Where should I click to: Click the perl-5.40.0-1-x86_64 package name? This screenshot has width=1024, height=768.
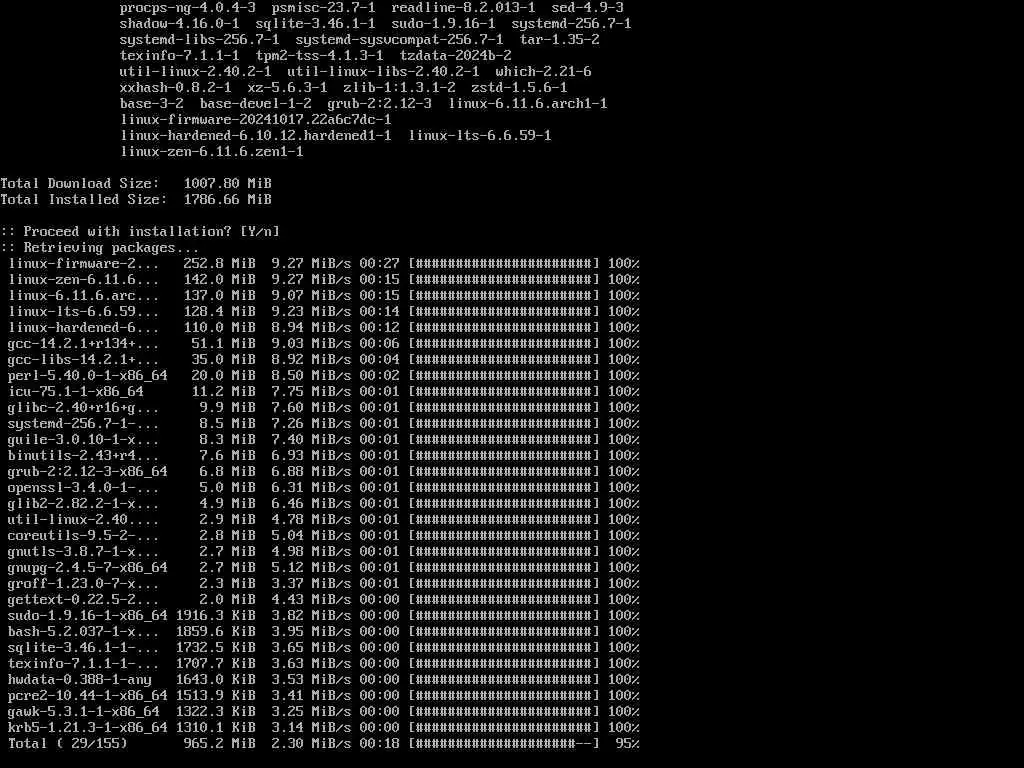[x=88, y=376]
